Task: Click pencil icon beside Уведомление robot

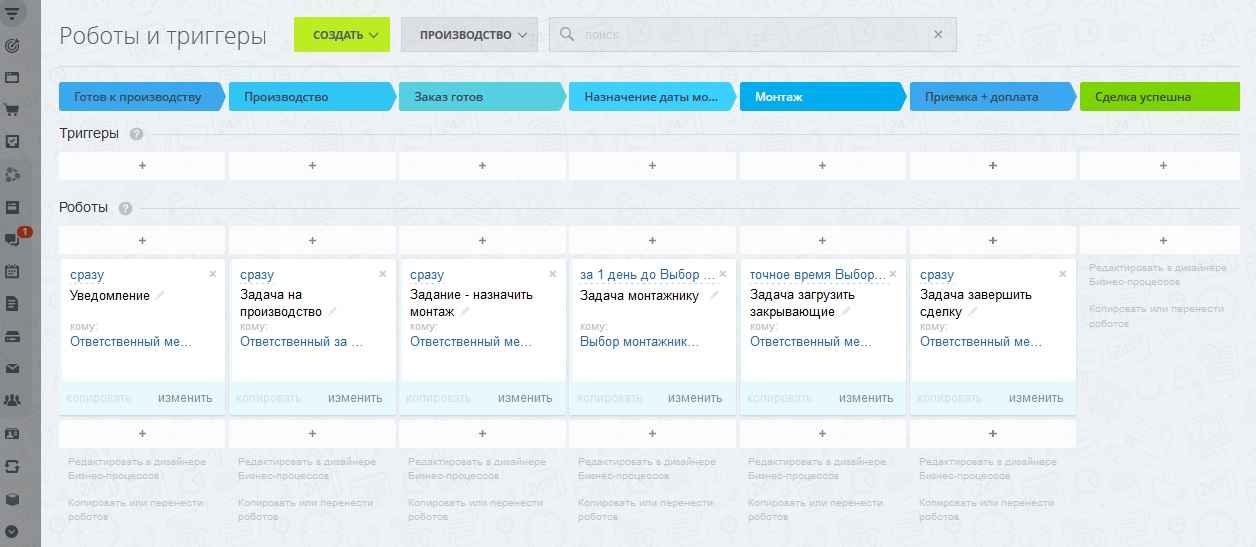Action: [x=160, y=295]
